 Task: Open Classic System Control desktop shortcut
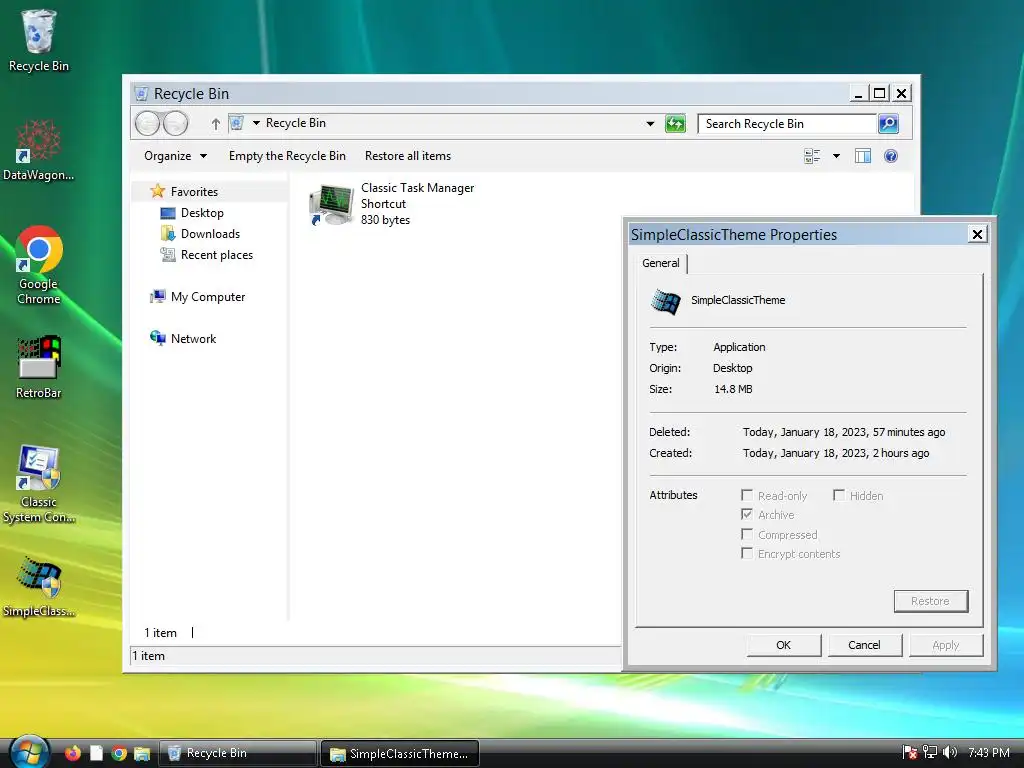[x=38, y=484]
